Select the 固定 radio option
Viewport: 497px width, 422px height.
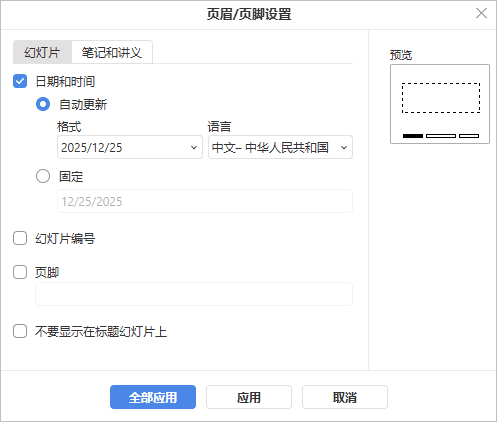pyautogui.click(x=43, y=176)
